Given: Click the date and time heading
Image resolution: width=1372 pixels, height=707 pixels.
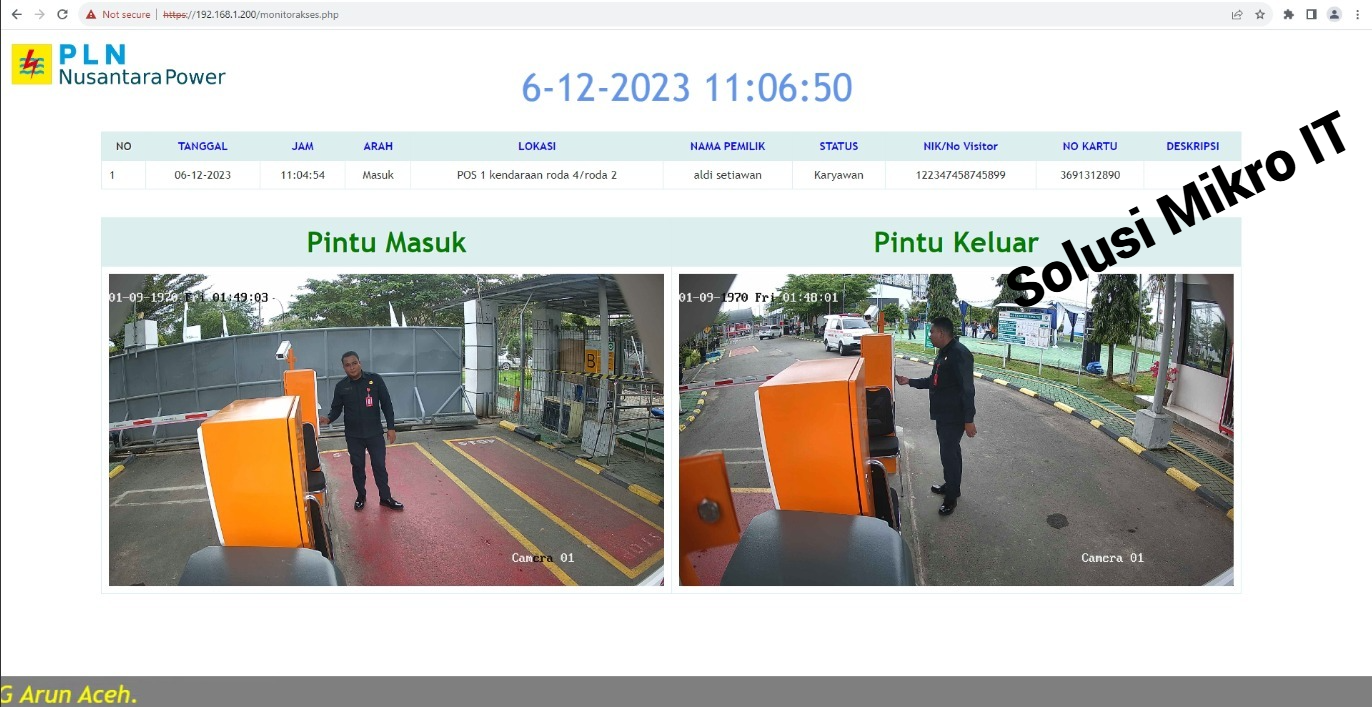Looking at the screenshot, I should click(x=686, y=88).
